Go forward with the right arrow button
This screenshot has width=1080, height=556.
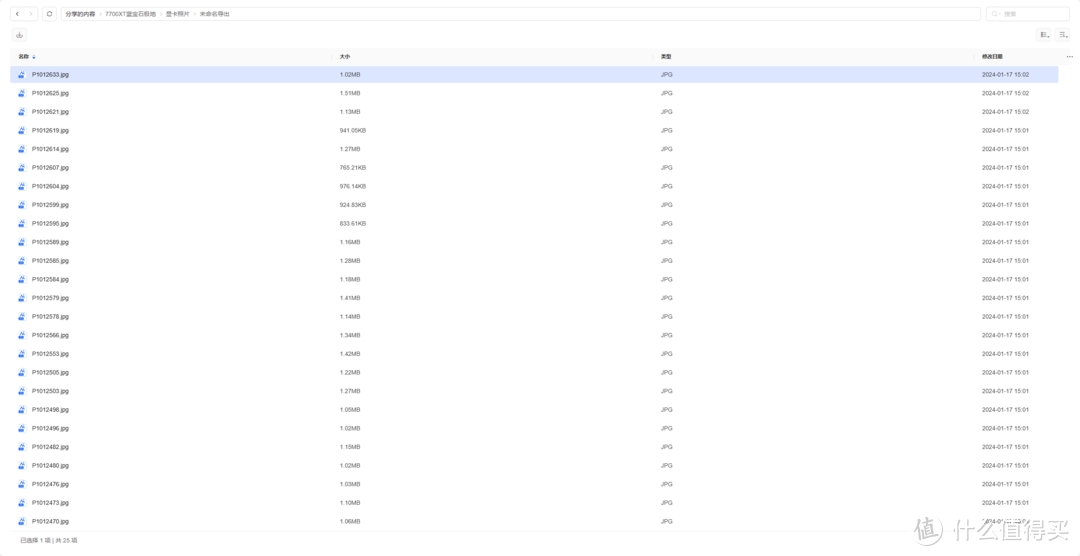click(x=30, y=14)
